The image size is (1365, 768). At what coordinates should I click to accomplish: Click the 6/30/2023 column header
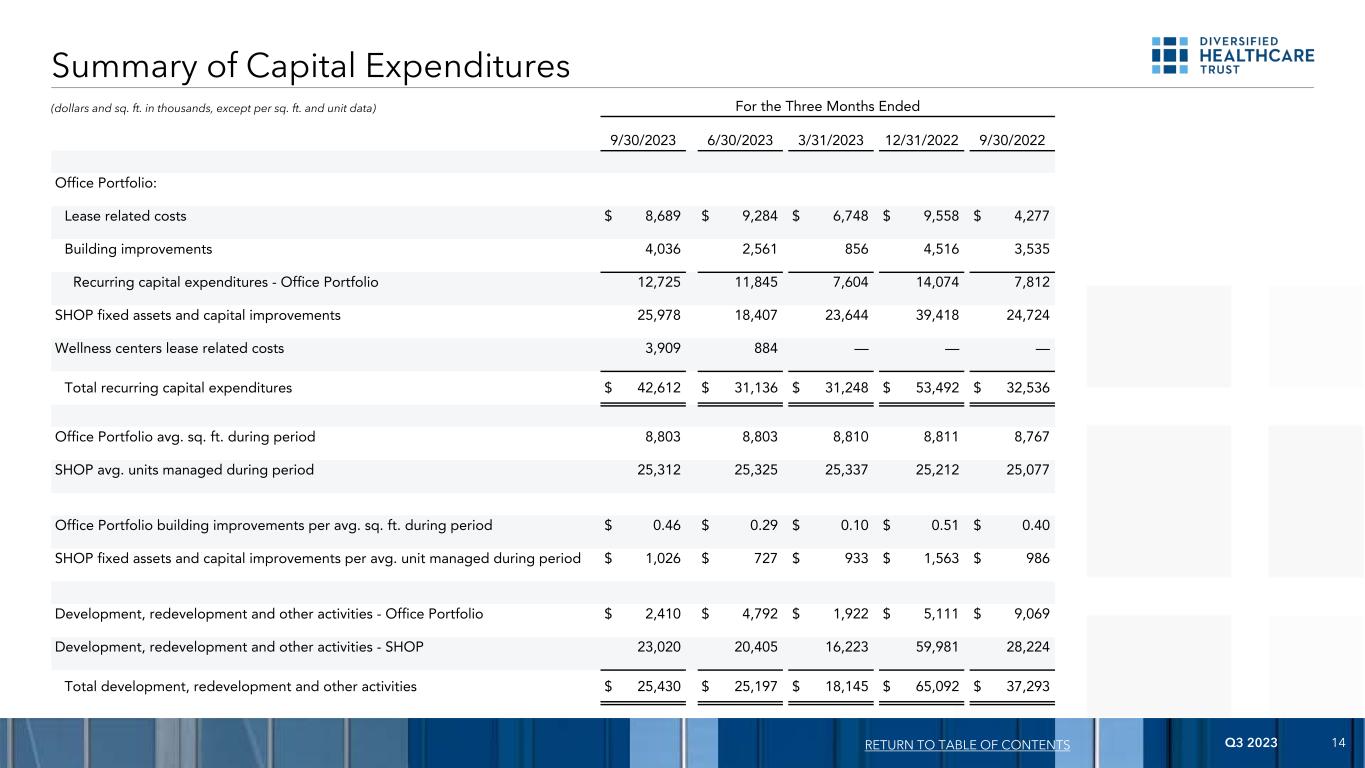pos(740,139)
